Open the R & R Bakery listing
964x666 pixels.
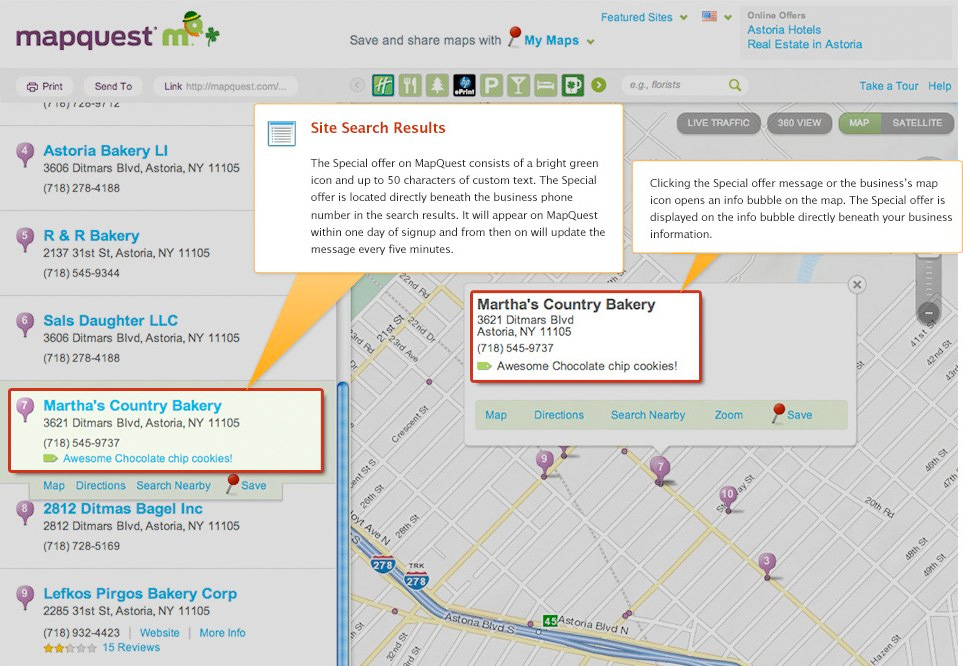pyautogui.click(x=91, y=236)
